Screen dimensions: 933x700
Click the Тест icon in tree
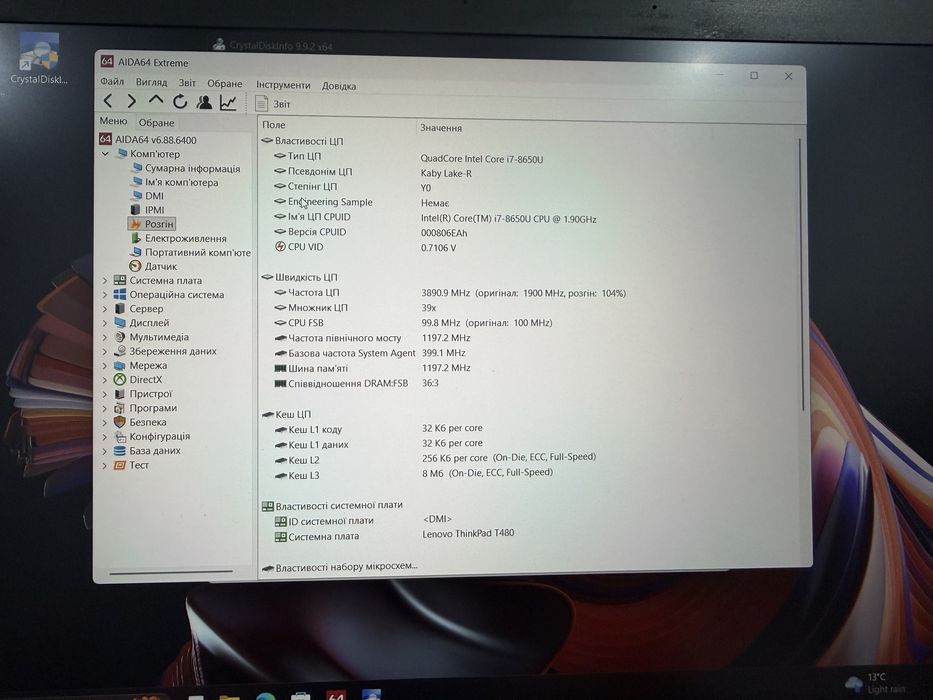tap(120, 465)
